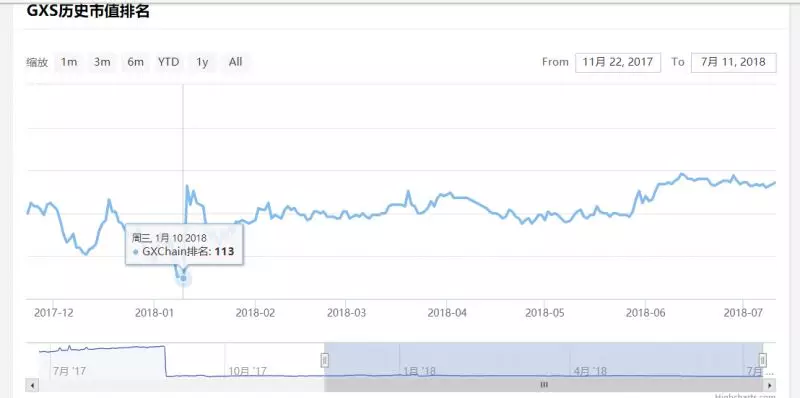Select the YTD zoom range button
Screen dimensions: 800x398
coord(168,62)
